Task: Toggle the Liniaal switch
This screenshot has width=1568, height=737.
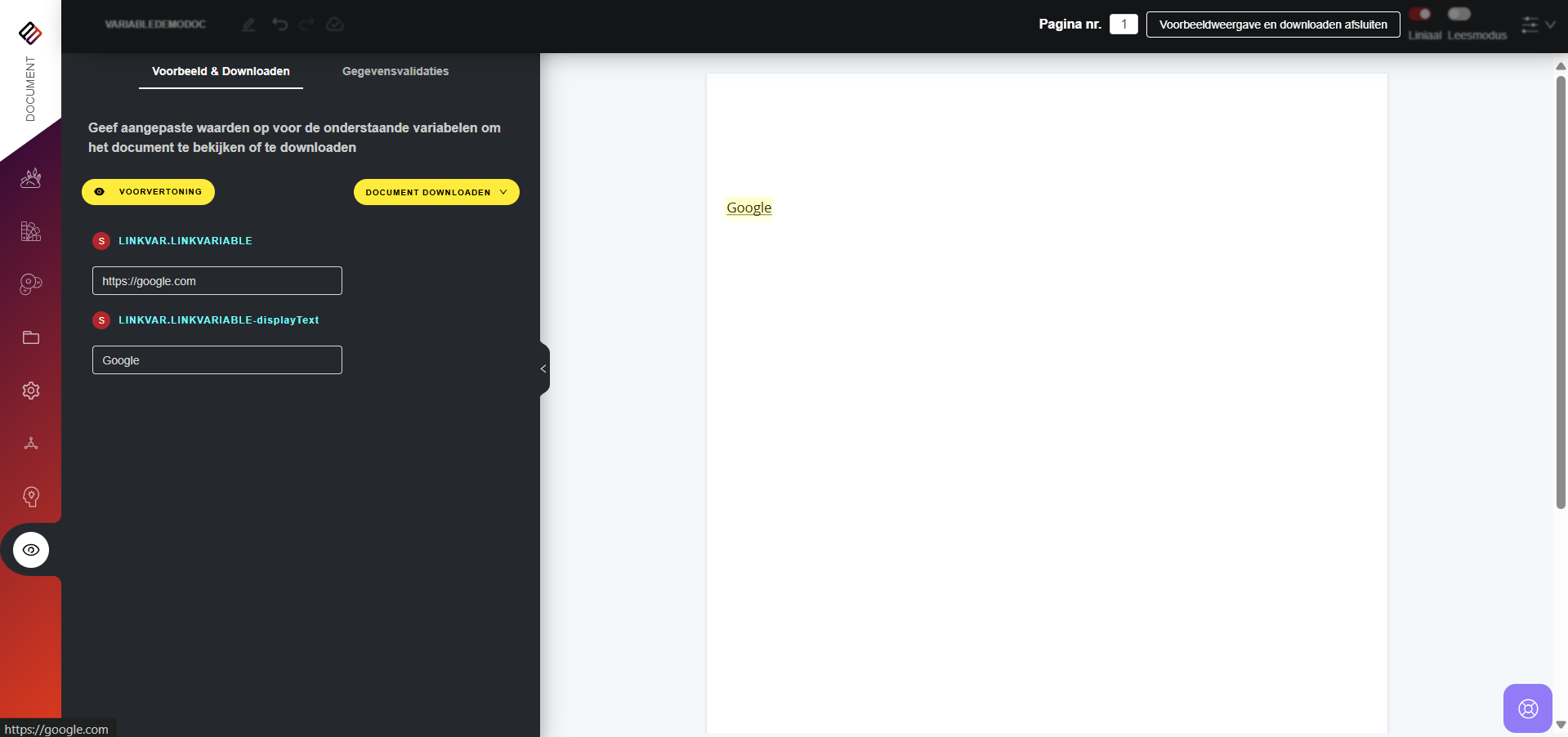Action: click(x=1420, y=14)
